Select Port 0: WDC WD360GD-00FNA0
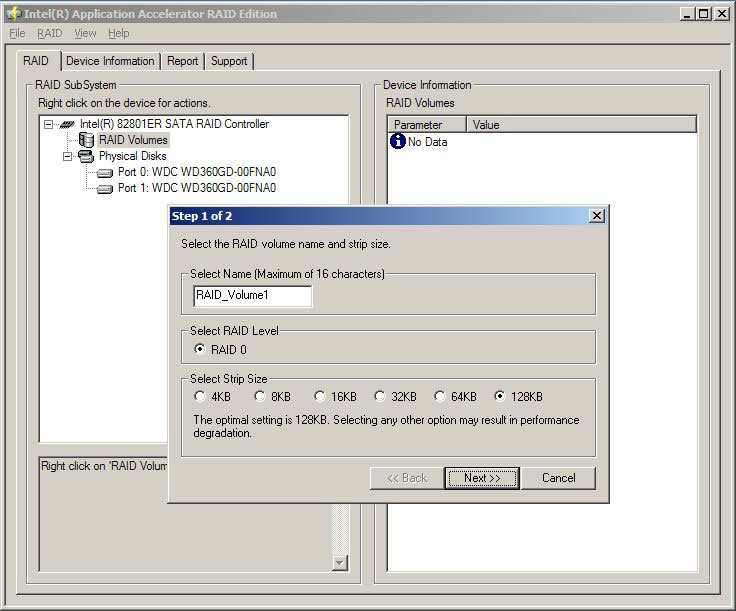This screenshot has height=611, width=736. 197,172
